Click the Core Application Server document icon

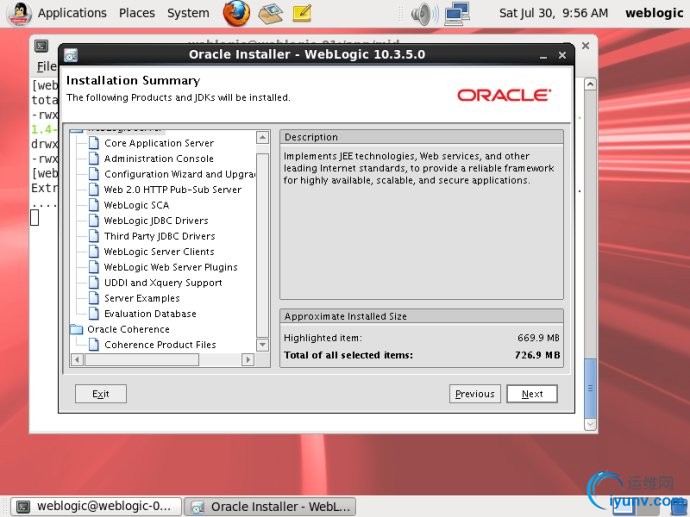pos(93,143)
